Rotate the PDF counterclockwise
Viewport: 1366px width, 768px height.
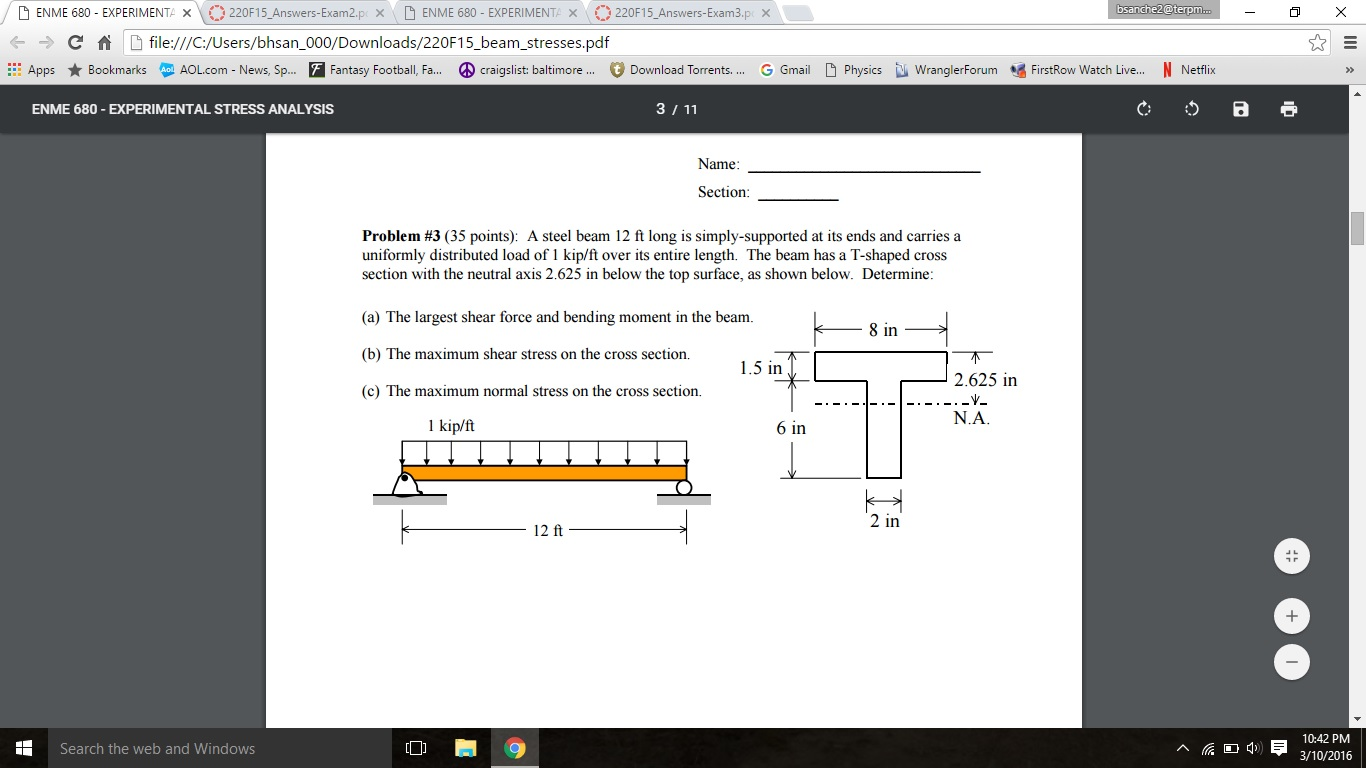point(1192,109)
